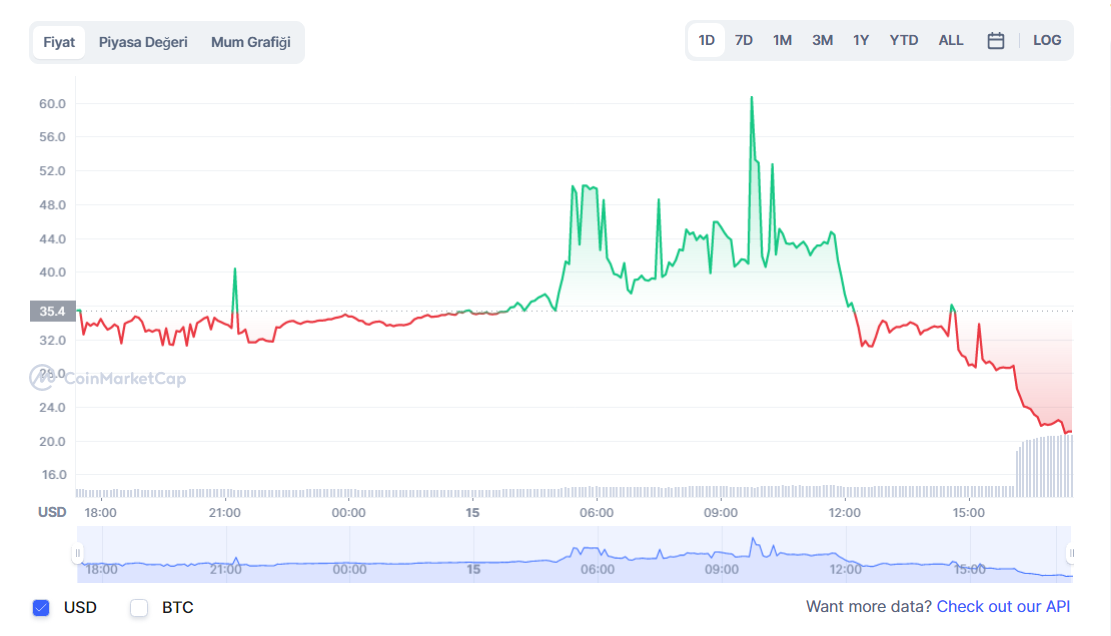Click the 60.0 peak on price chart
This screenshot has width=1111, height=636.
[x=751, y=98]
